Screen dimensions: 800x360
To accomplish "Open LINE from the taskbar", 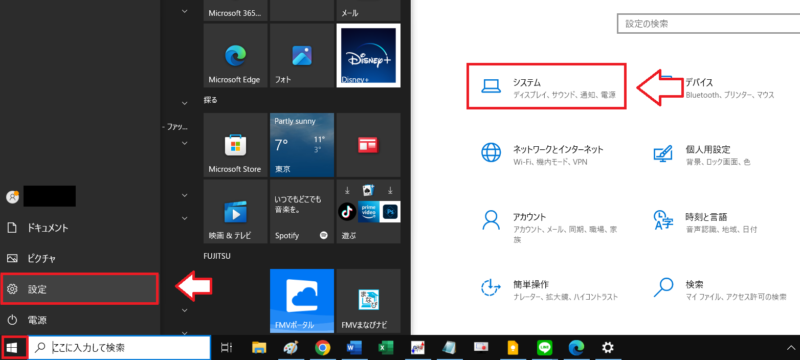I will (x=544, y=348).
